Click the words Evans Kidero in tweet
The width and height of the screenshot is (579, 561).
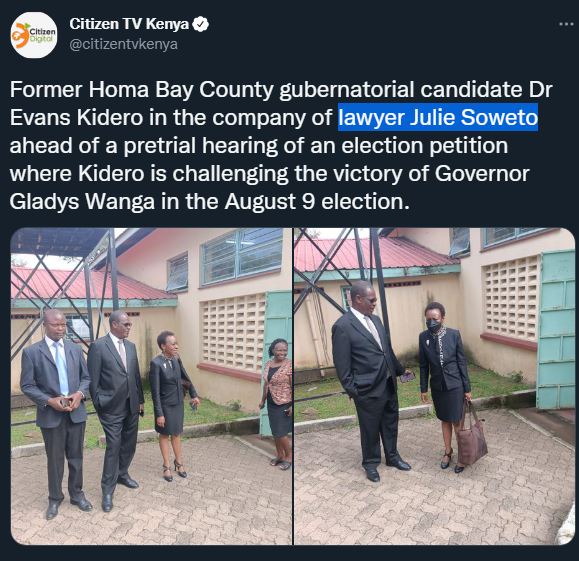tap(76, 117)
